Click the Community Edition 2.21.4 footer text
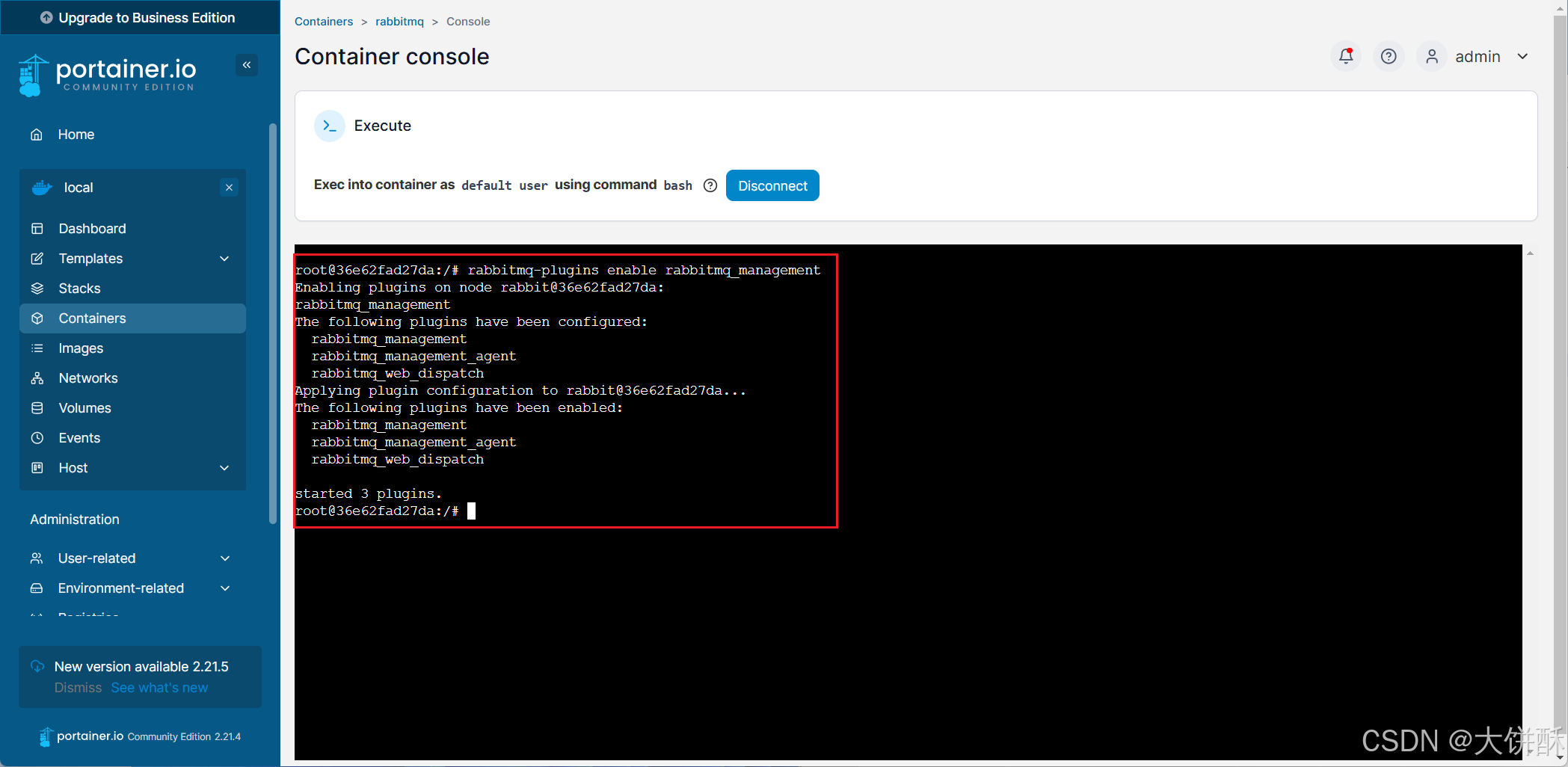The image size is (1568, 767). point(184,736)
